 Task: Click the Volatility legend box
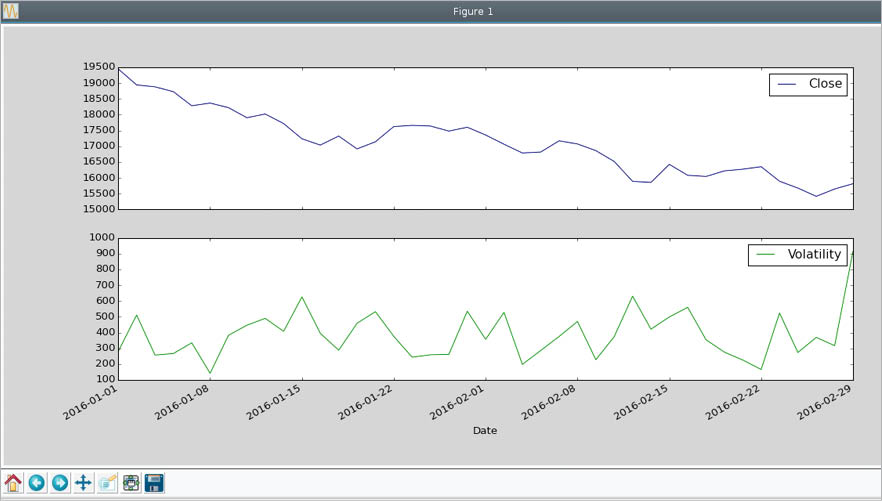coord(798,255)
